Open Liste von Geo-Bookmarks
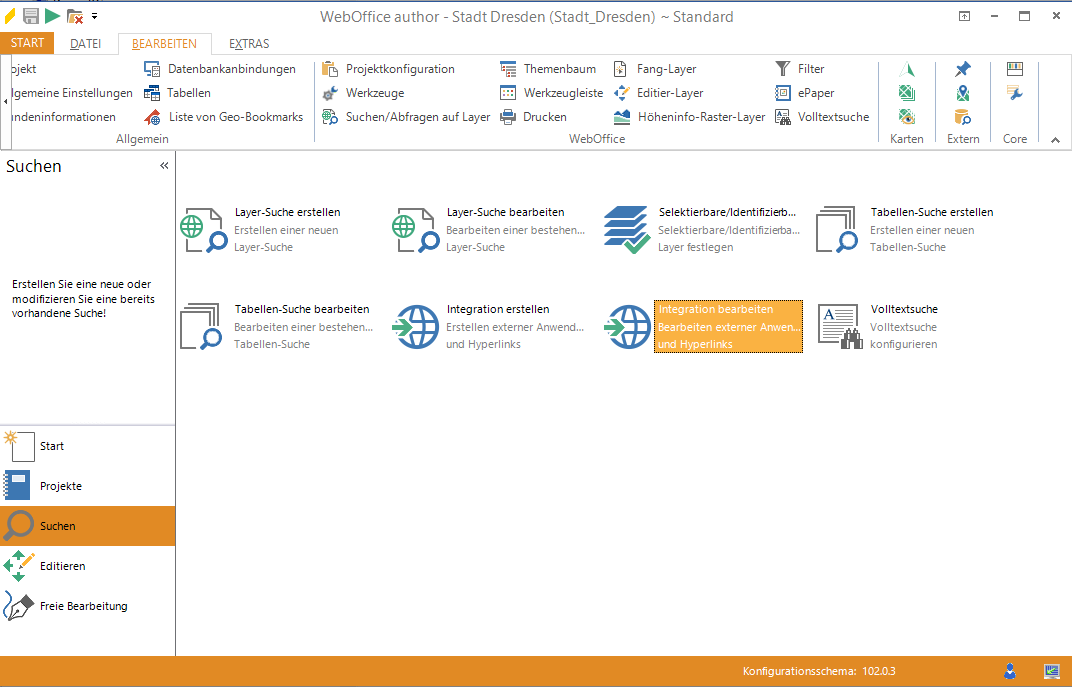The image size is (1072, 687). [224, 117]
